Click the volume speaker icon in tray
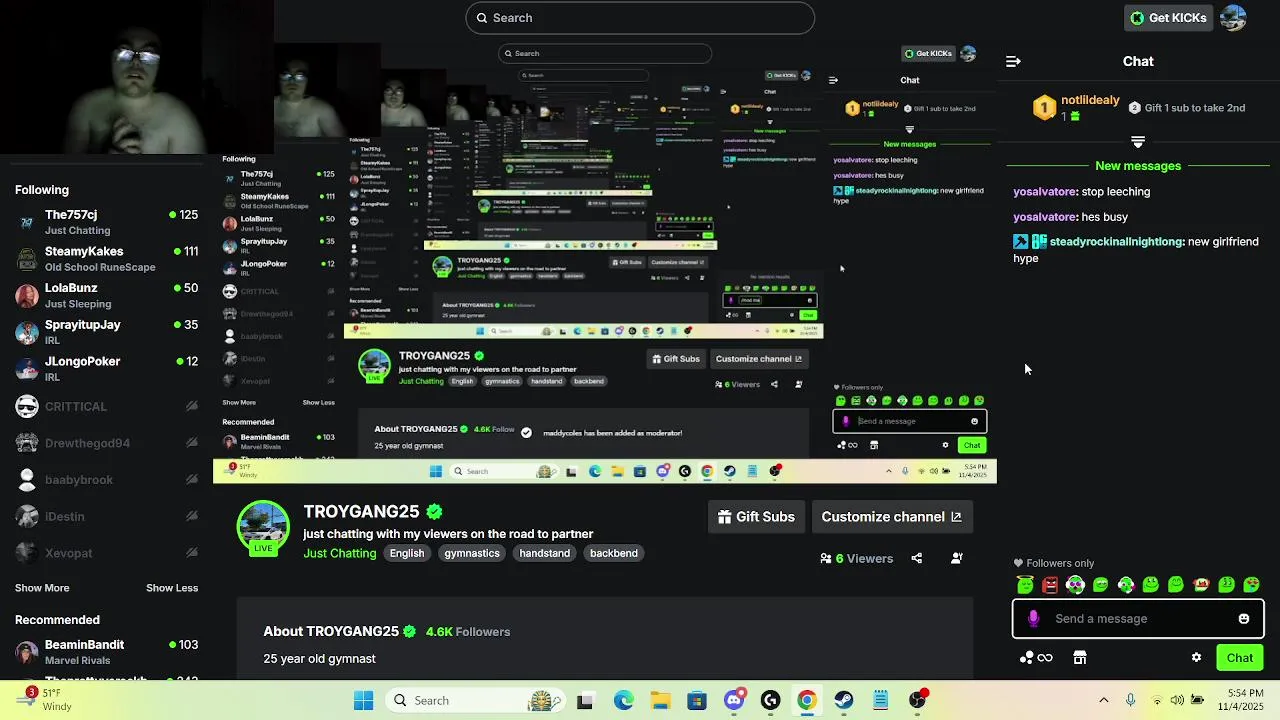This screenshot has height=720, width=1280. point(1177,701)
